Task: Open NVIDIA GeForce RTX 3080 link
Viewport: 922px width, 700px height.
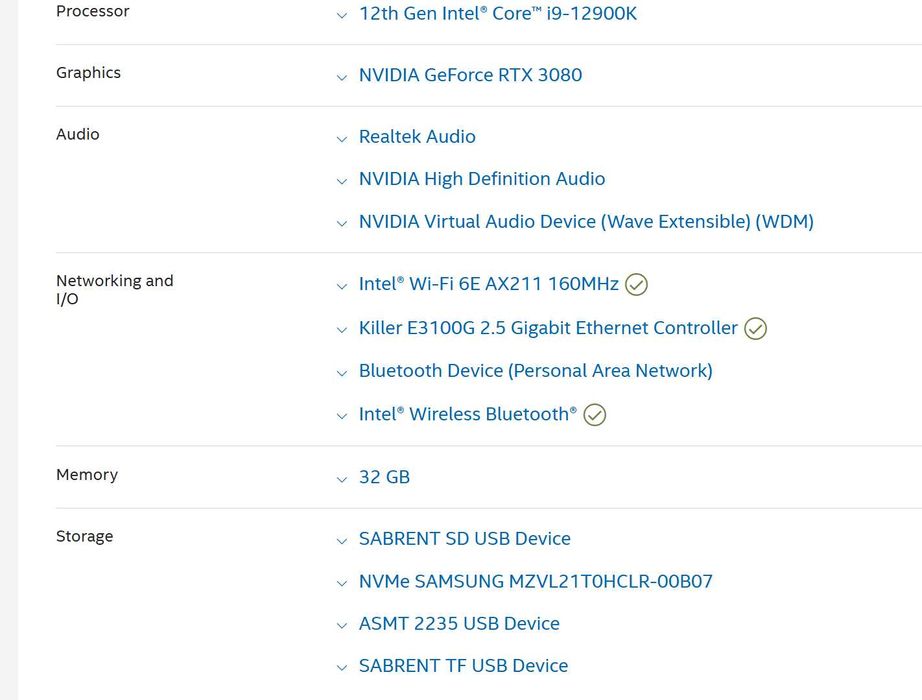Action: click(470, 75)
